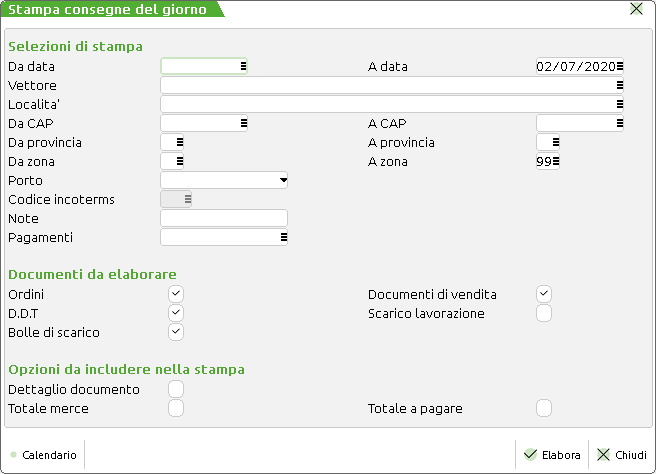Expand the Porto dropdown
Viewport: 656px width, 474px height.
284,181
